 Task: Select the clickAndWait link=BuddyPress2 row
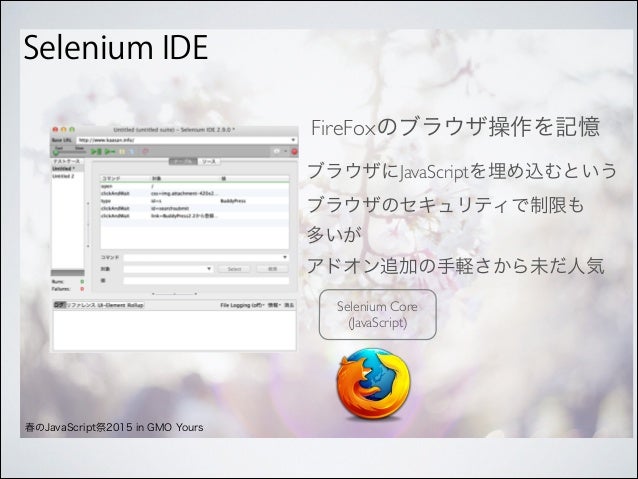point(194,216)
